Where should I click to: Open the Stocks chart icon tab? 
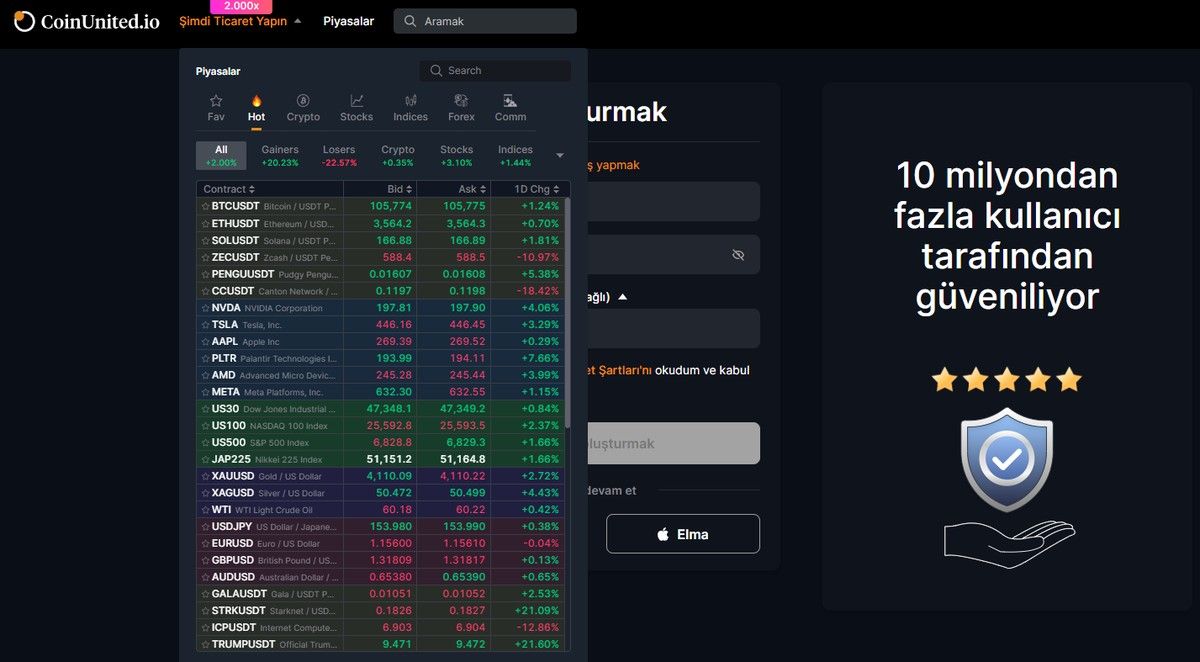tap(356, 107)
